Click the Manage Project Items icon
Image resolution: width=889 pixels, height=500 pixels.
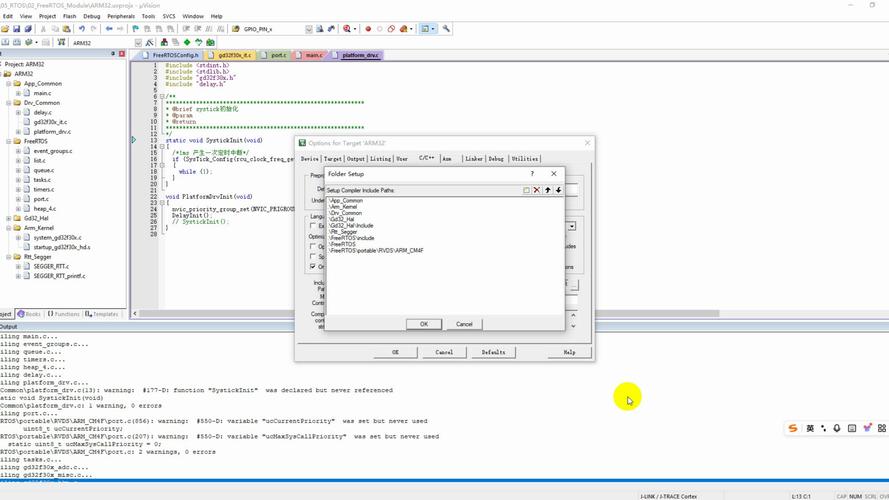pos(164,43)
